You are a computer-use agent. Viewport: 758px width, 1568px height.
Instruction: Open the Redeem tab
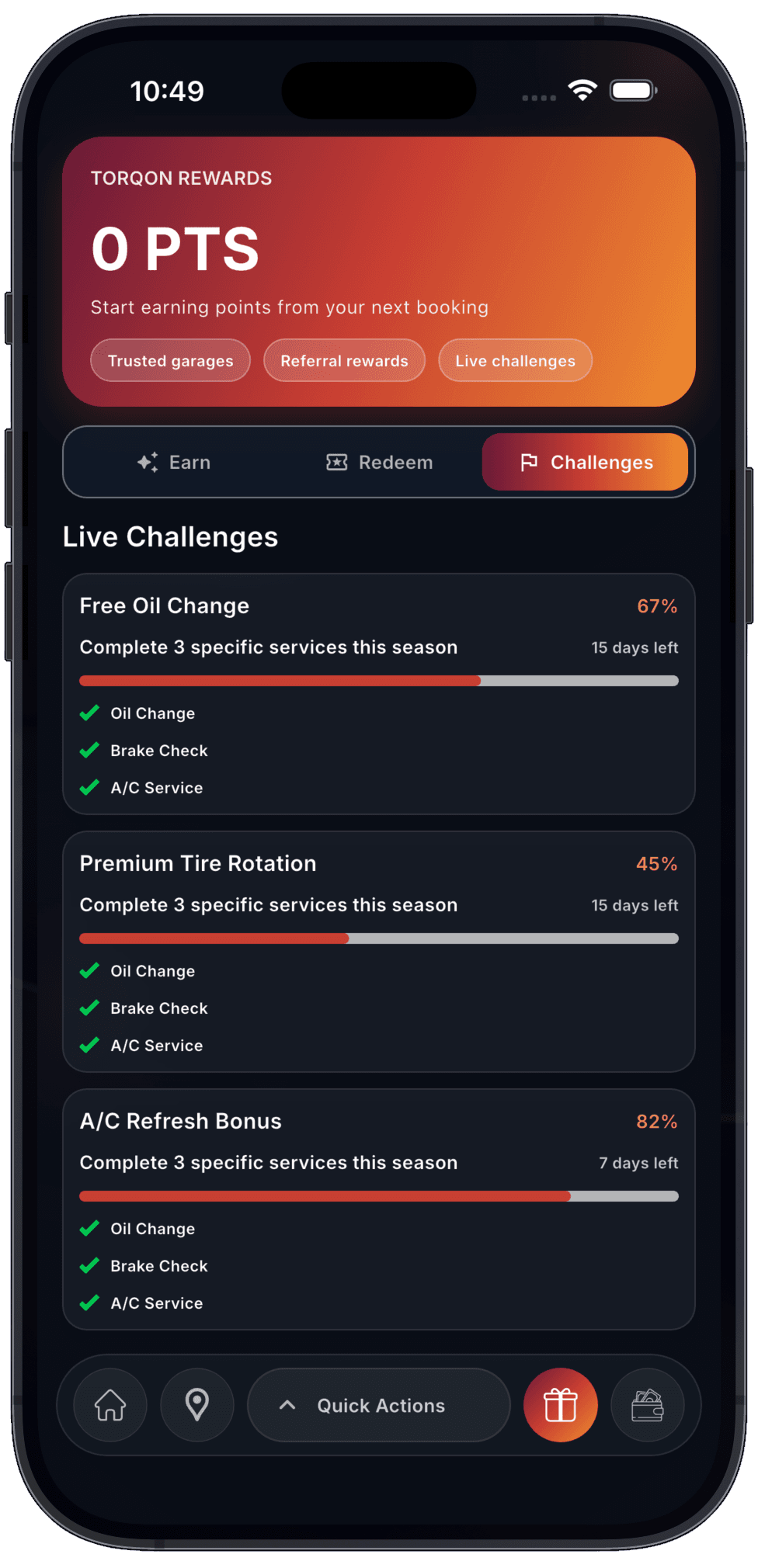(x=379, y=462)
